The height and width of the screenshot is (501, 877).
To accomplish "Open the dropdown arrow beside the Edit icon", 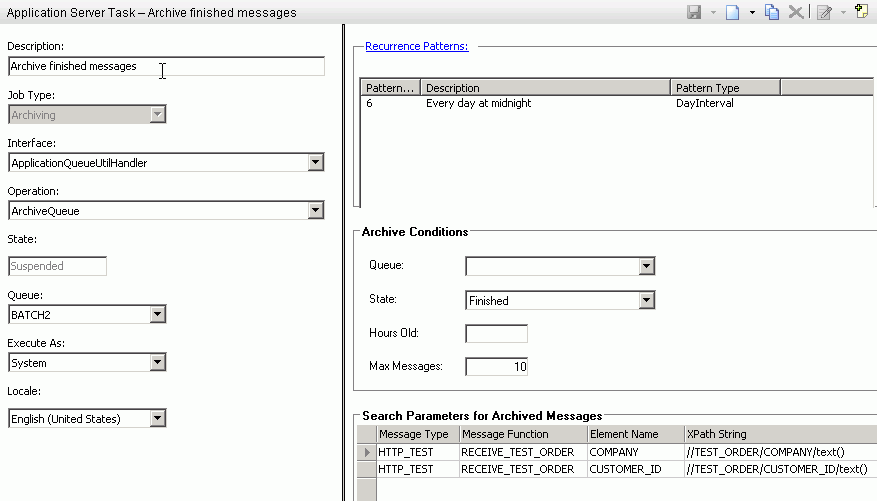I will (x=843, y=12).
